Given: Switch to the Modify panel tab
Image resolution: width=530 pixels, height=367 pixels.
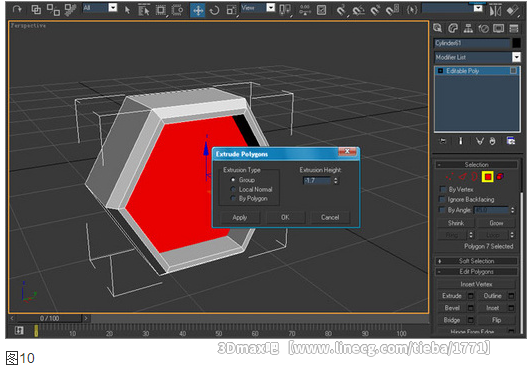Looking at the screenshot, I should 453,28.
